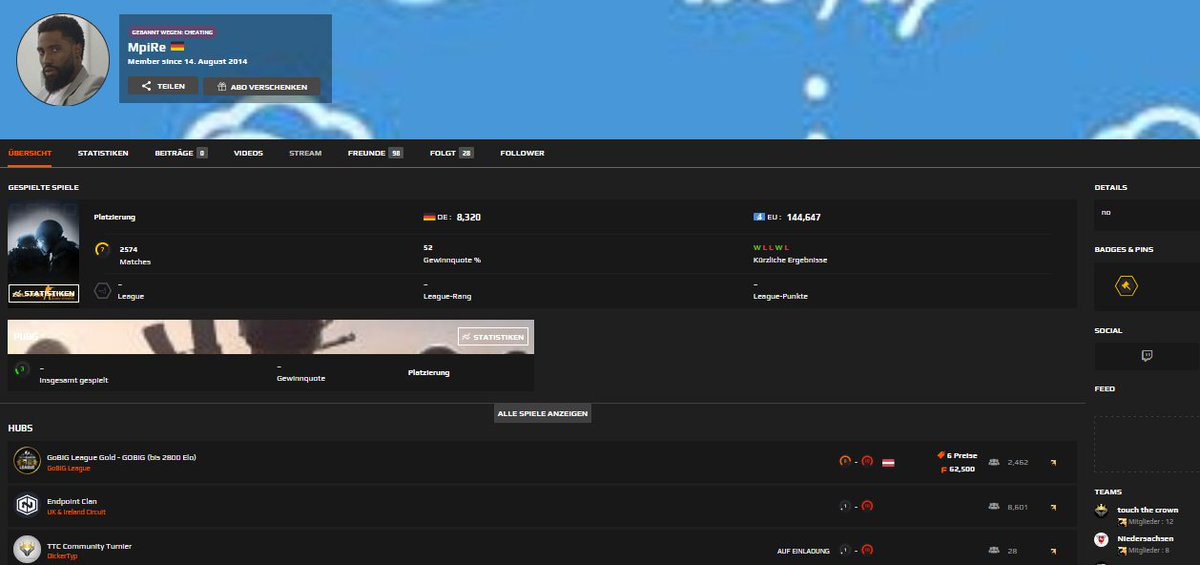This screenshot has height=565, width=1200.
Task: Open TTC Community Turnier via arrow icon
Action: [x=1053, y=551]
